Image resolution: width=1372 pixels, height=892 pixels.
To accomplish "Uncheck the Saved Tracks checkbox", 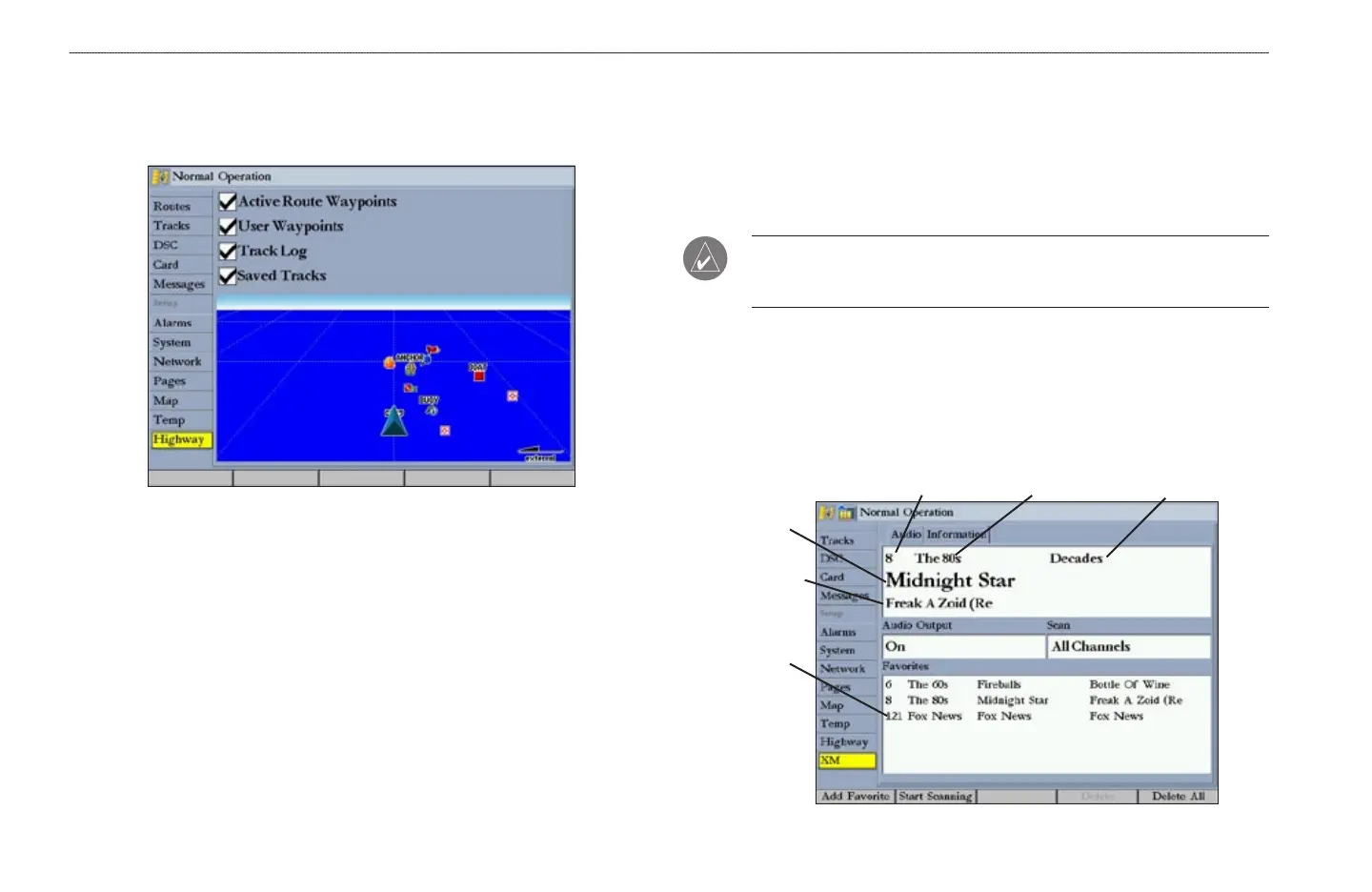I will tap(228, 275).
